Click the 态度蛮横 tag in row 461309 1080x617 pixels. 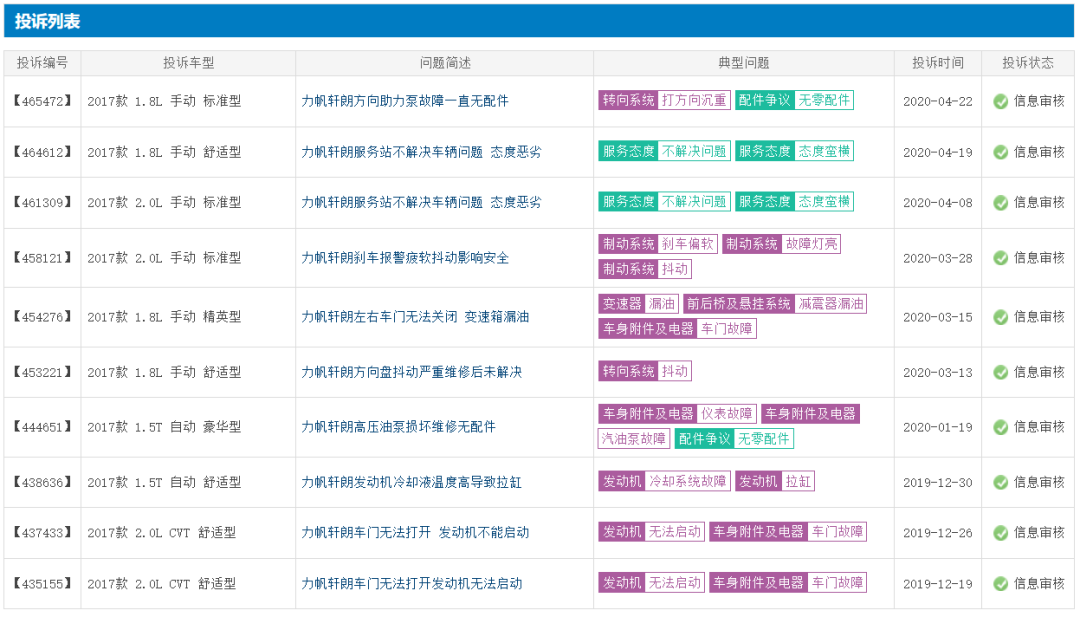click(x=824, y=202)
